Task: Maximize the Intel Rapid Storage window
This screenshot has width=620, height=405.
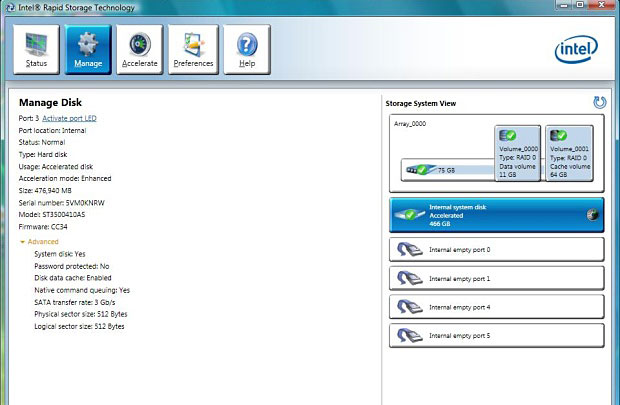Action: click(x=580, y=5)
